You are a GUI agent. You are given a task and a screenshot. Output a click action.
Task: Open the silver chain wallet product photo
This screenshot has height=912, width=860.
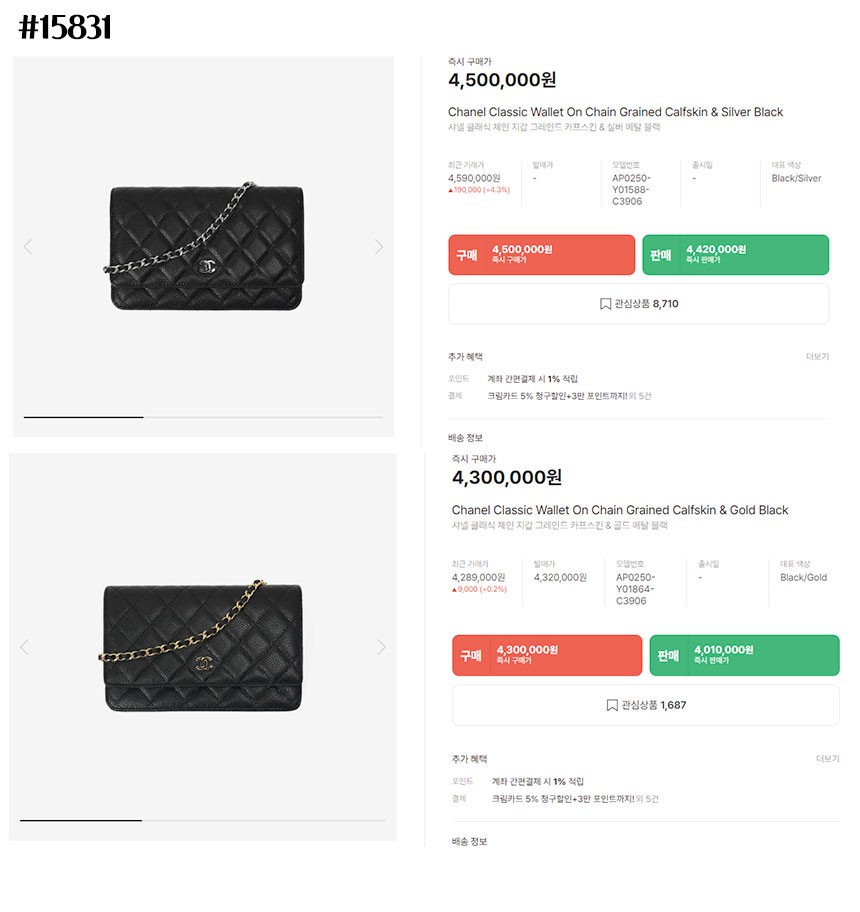204,247
